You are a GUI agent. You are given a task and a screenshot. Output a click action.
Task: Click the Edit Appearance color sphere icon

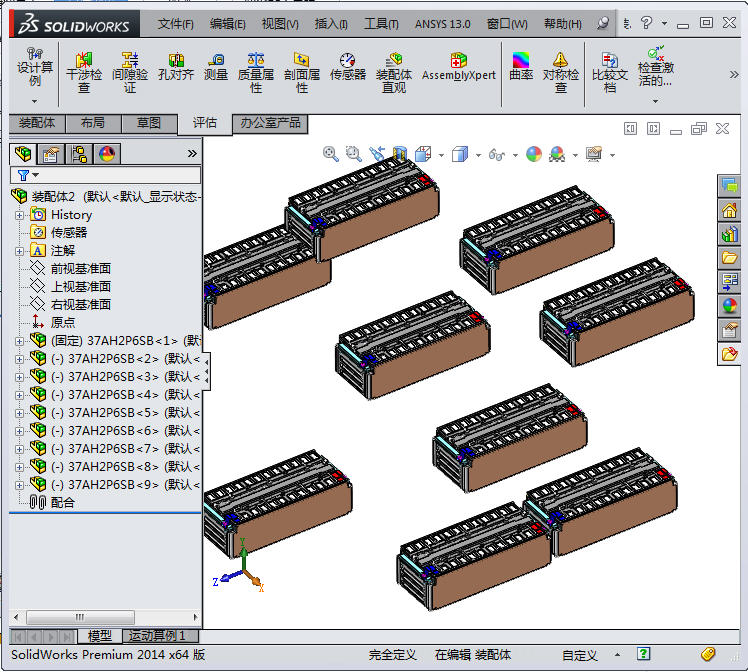click(533, 154)
